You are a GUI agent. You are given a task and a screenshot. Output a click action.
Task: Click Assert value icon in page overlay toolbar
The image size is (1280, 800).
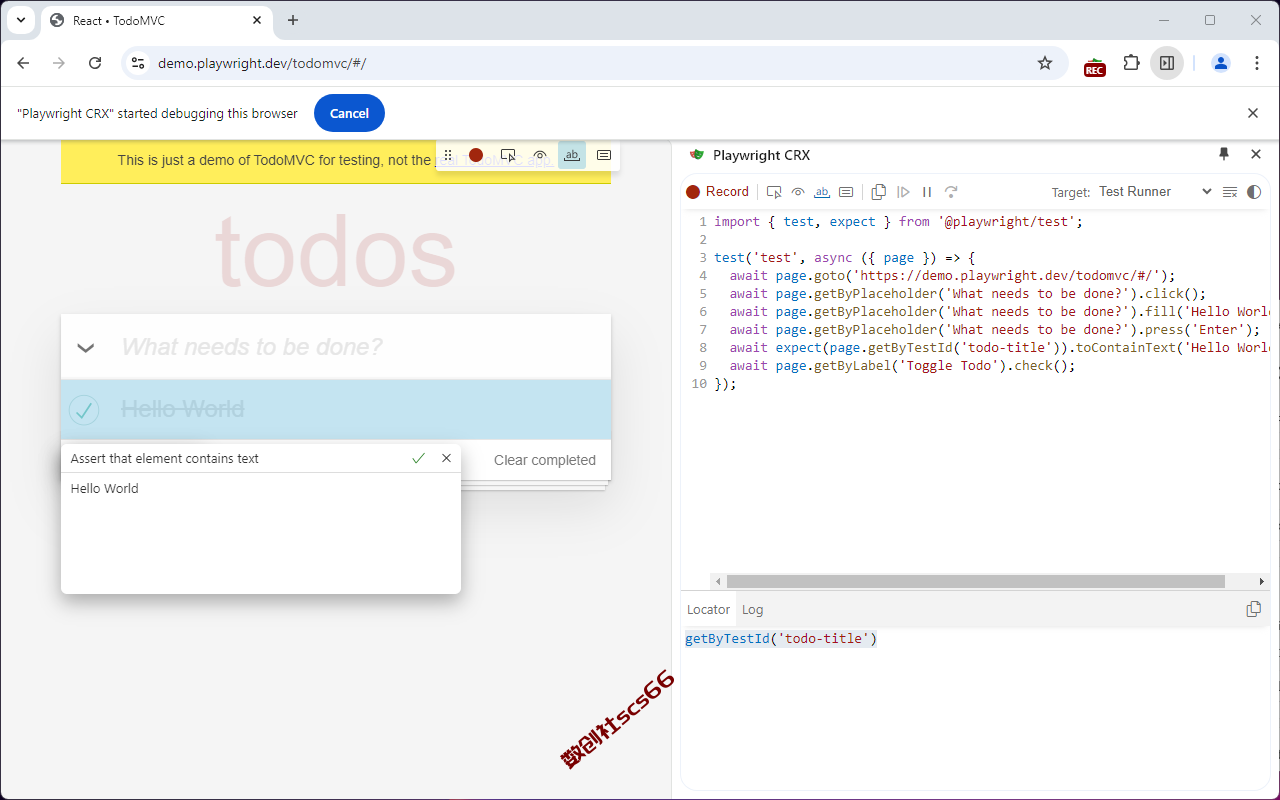click(x=604, y=155)
